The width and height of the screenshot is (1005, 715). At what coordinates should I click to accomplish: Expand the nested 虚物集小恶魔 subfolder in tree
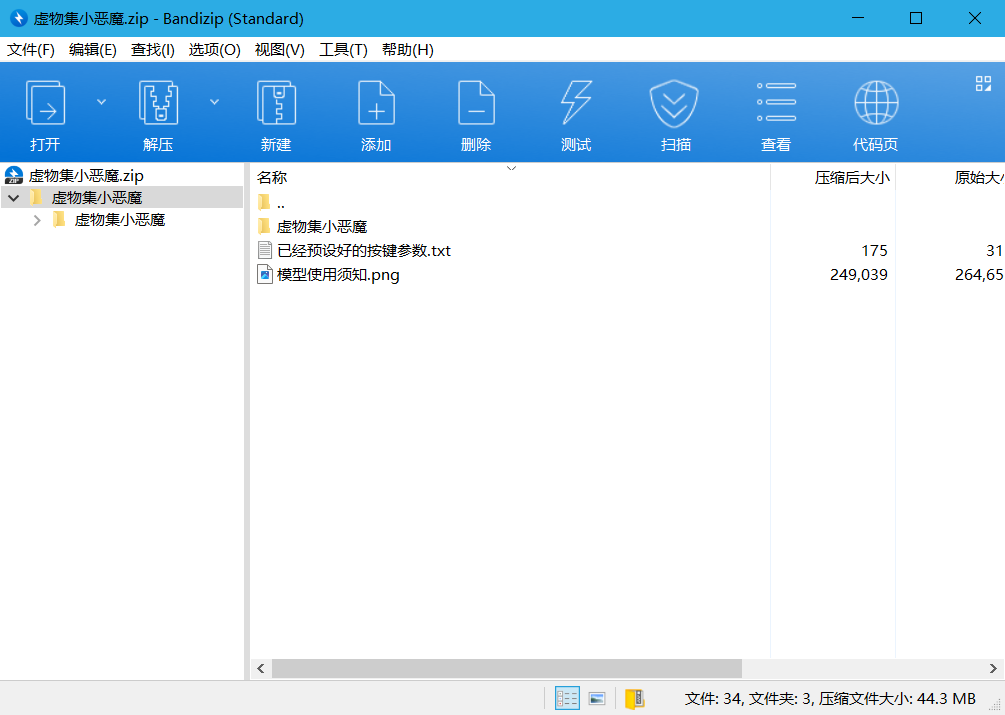[x=37, y=220]
